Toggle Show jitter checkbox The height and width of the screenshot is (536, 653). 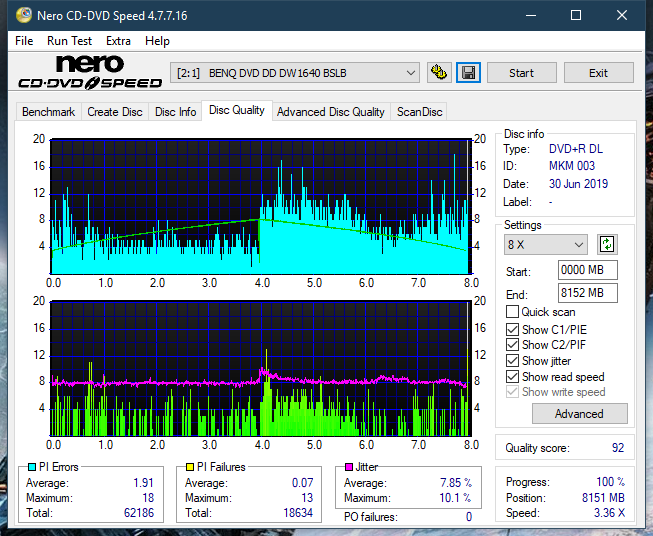tap(512, 361)
